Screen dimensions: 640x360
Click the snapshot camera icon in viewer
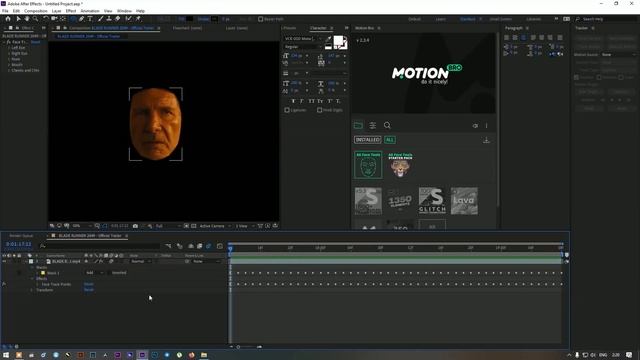pyautogui.click(x=135, y=226)
